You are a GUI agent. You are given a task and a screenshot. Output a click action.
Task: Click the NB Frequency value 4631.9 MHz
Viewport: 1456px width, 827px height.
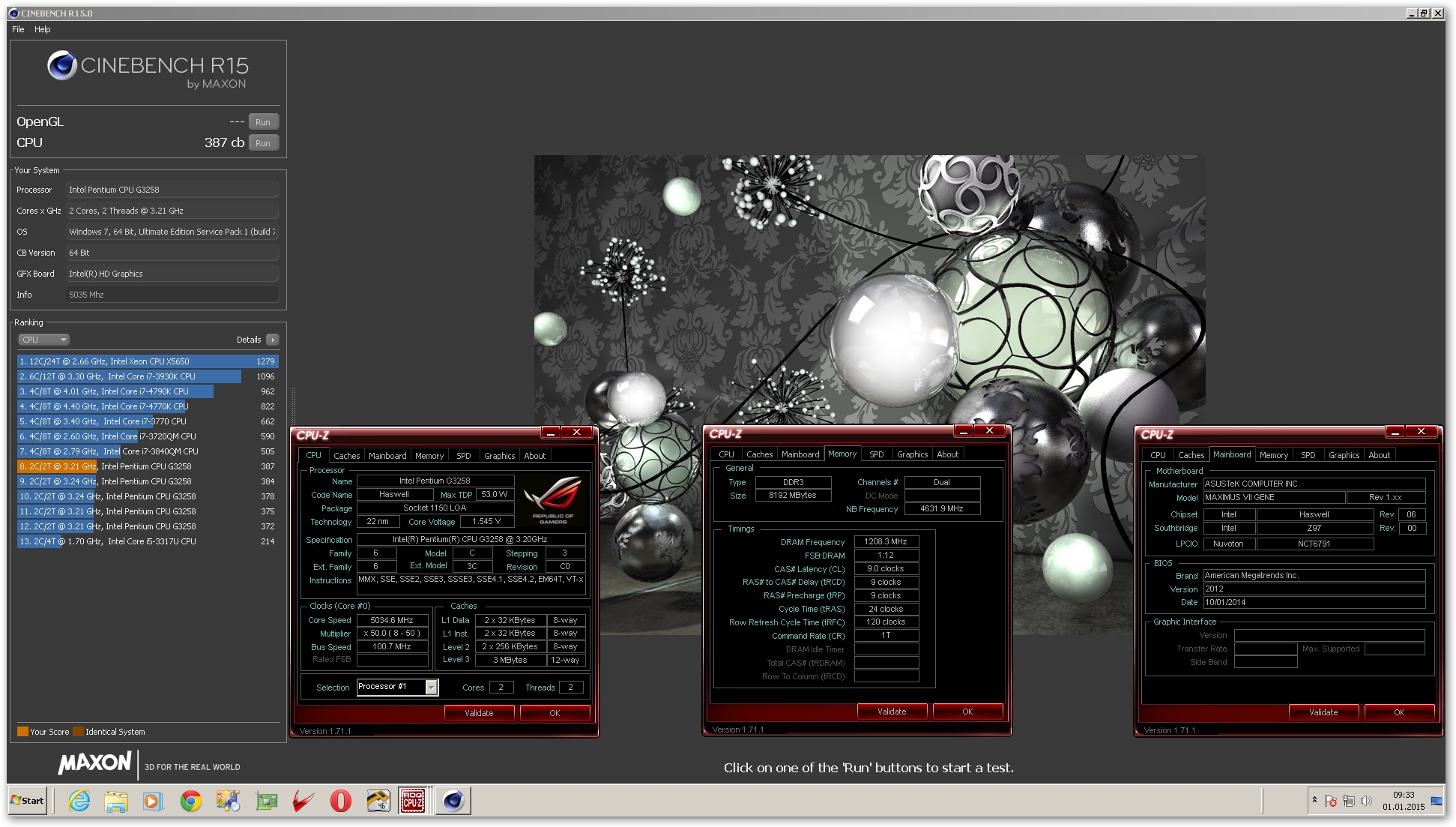[x=942, y=509]
